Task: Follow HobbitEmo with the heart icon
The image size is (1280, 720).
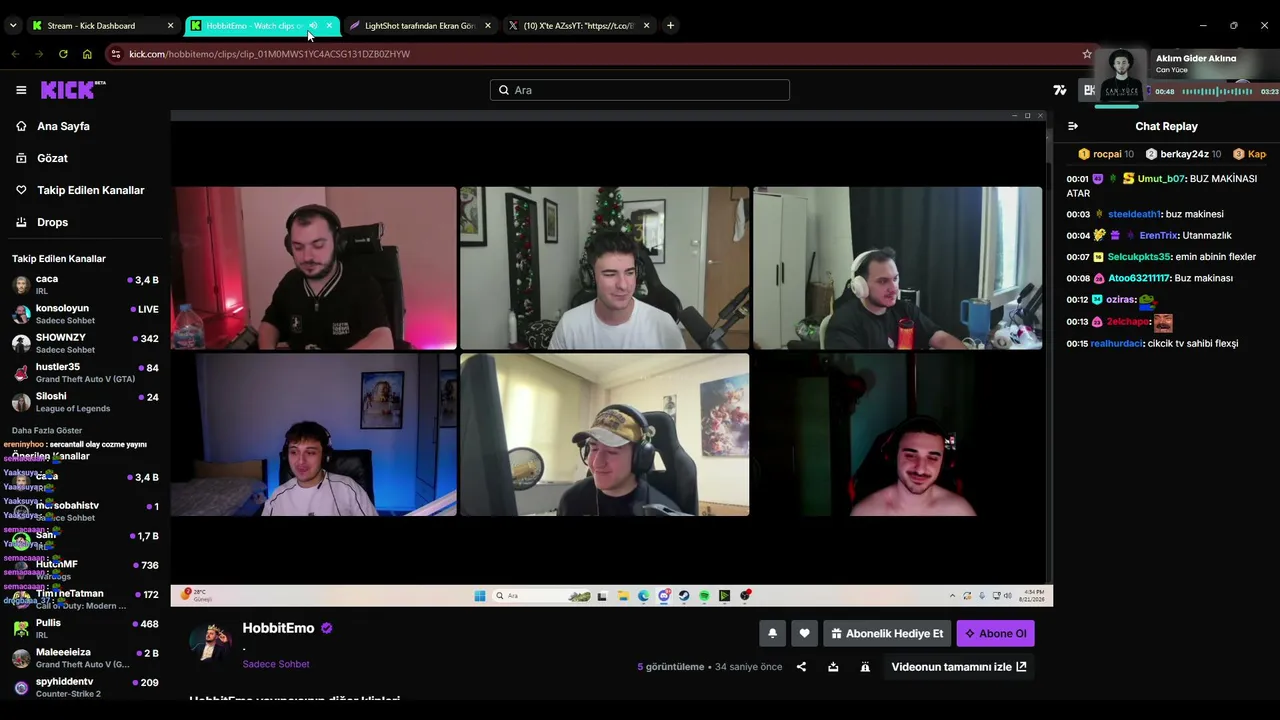Action: (x=804, y=633)
